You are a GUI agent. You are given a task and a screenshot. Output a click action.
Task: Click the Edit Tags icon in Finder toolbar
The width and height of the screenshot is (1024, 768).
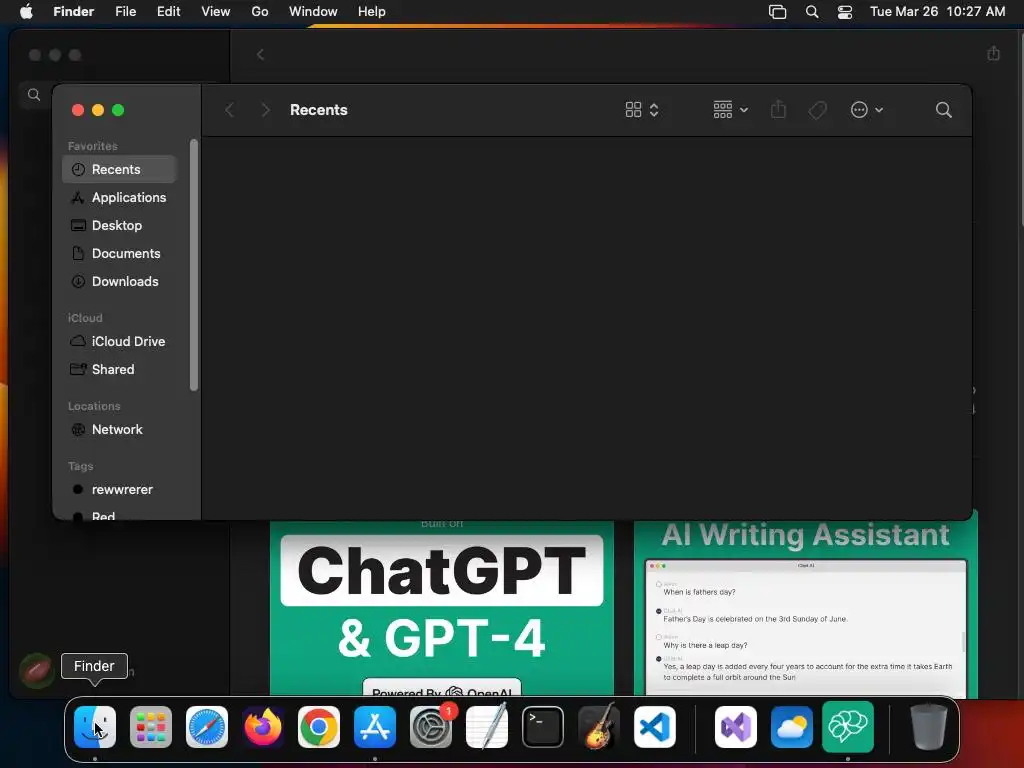coord(817,110)
